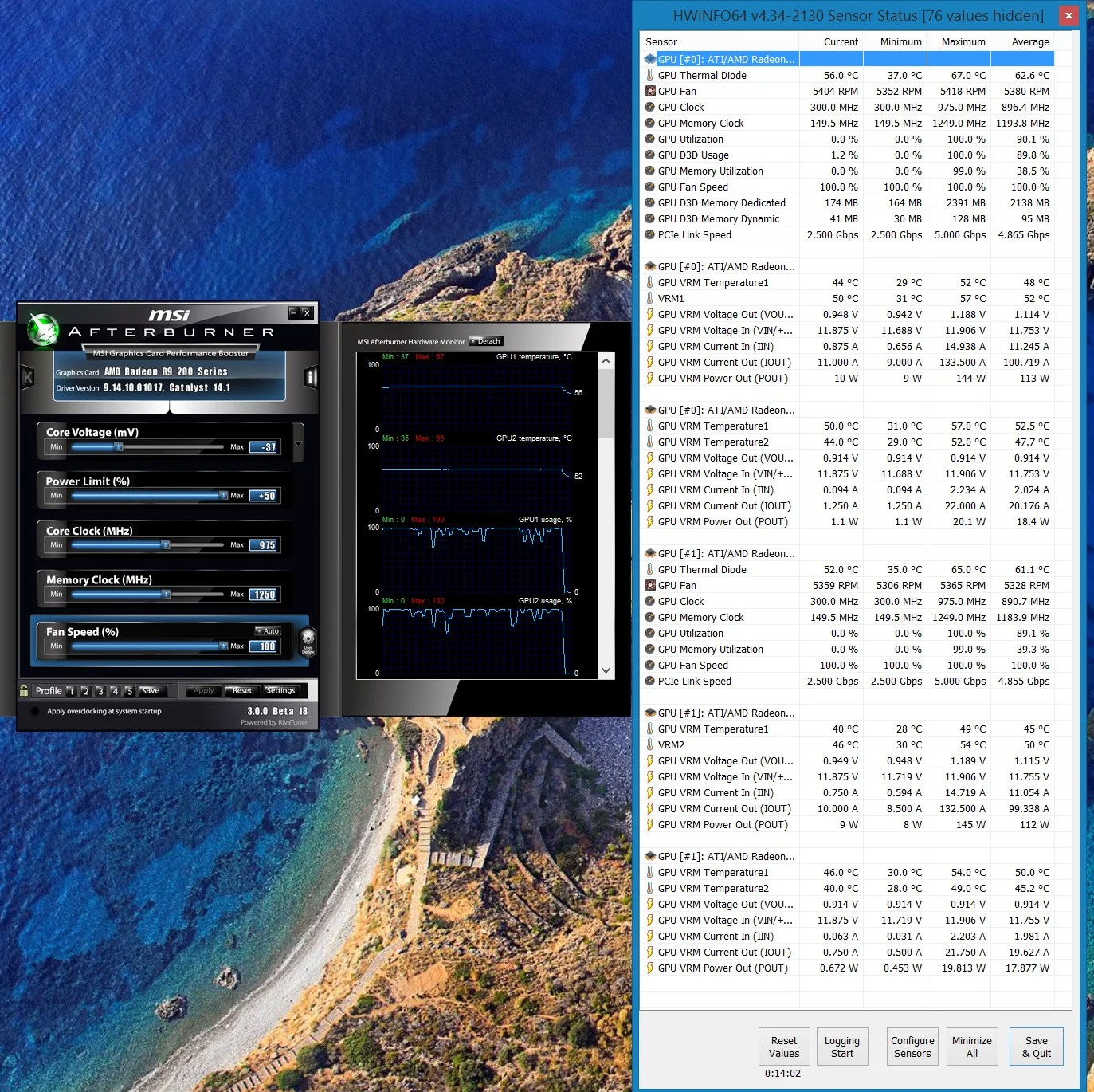
Task: Click the Afterburner Apply button
Action: (203, 691)
